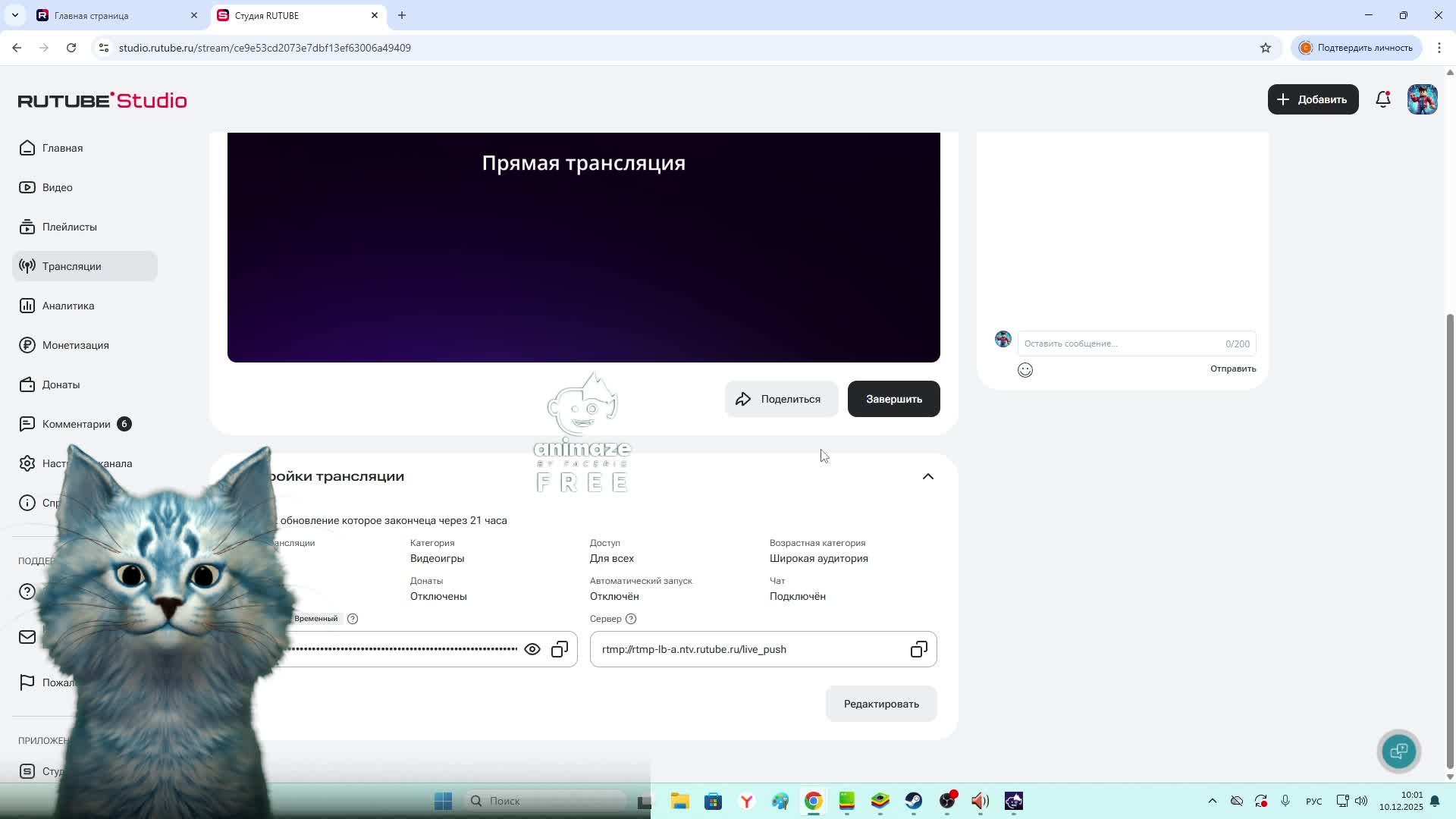Click the Редактировать button

tap(881, 704)
